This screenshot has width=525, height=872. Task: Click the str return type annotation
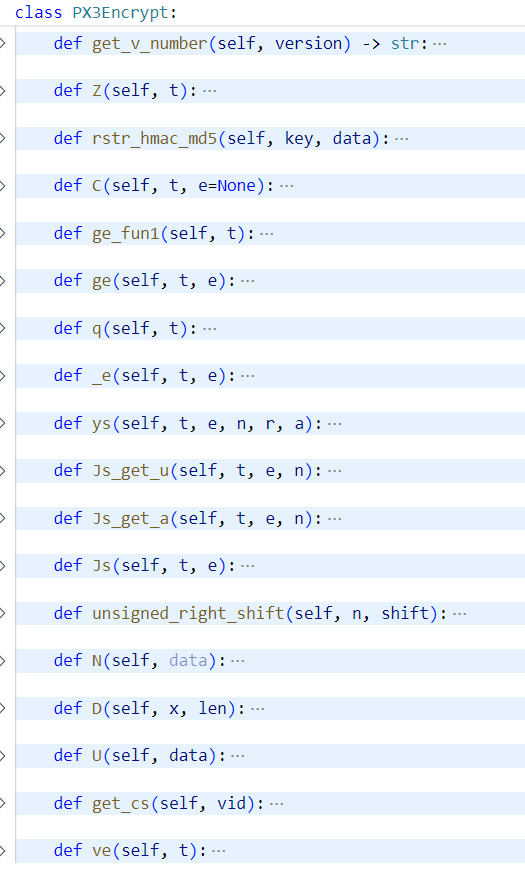tap(405, 43)
